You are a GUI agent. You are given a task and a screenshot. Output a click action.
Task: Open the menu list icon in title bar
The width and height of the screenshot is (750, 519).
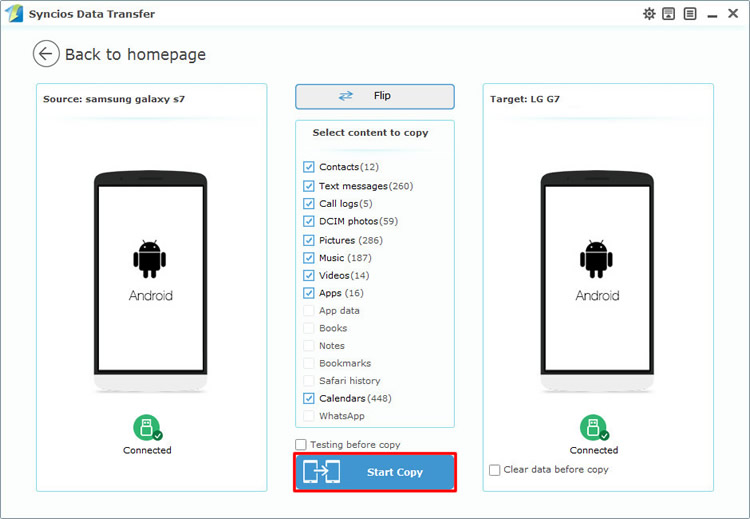[690, 14]
